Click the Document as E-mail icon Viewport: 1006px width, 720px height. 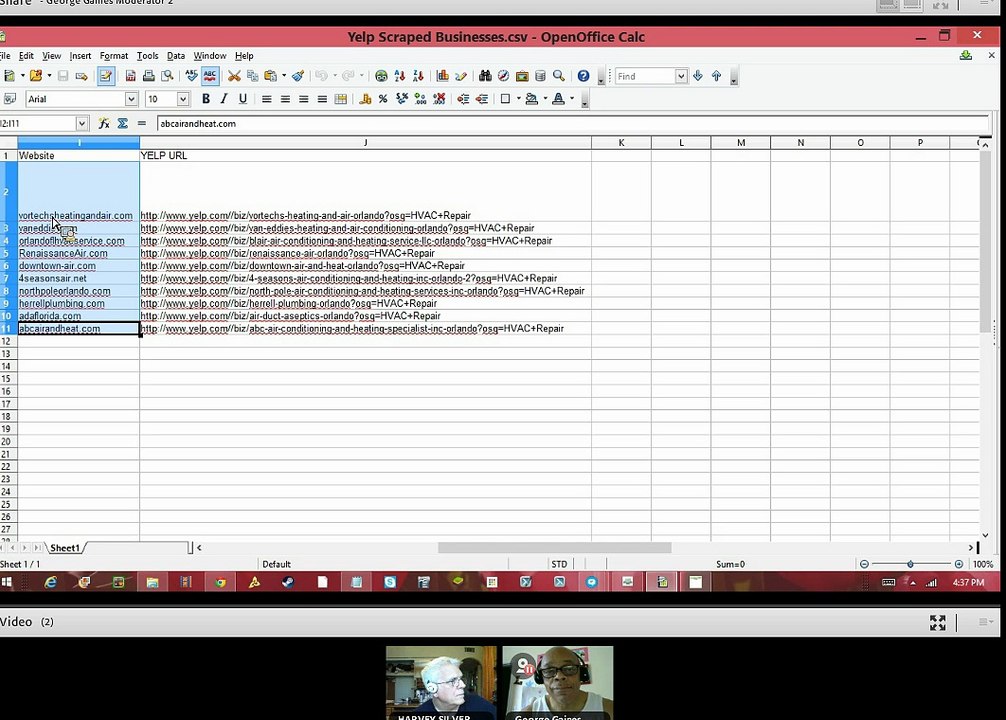[81, 76]
